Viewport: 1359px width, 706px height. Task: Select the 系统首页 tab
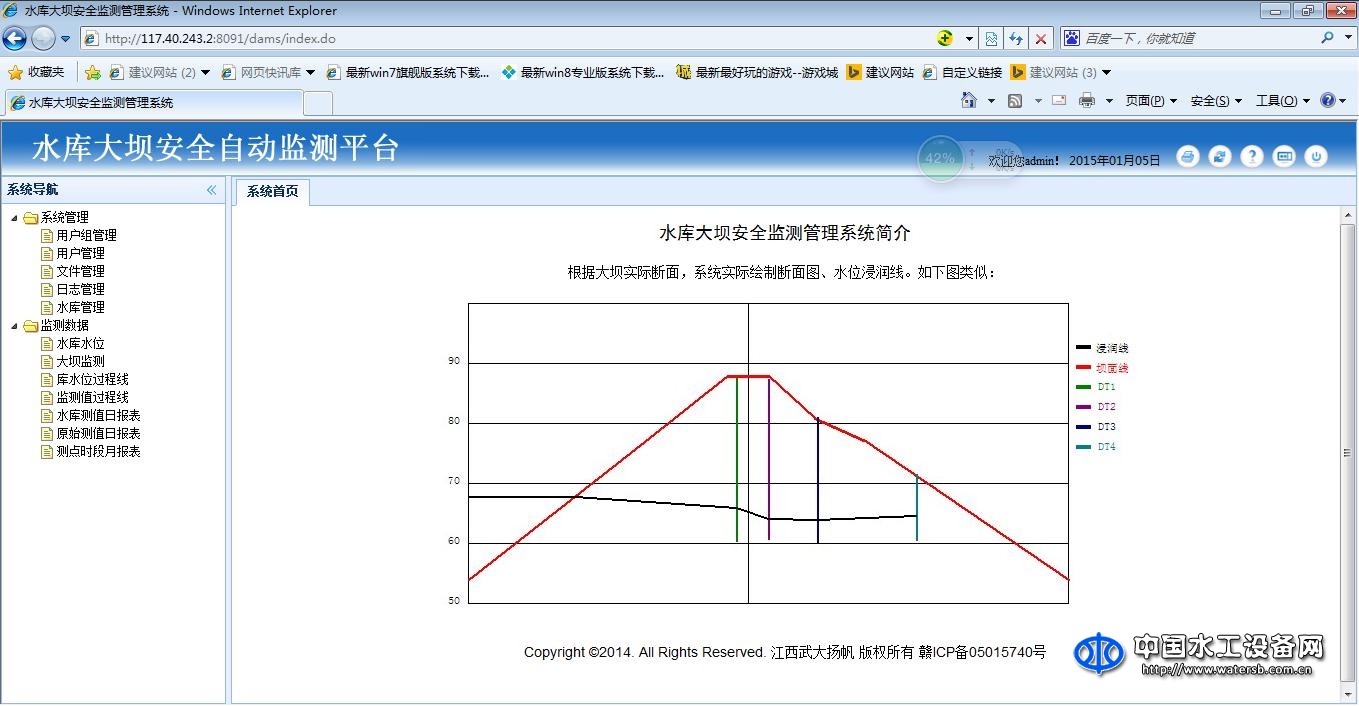272,192
